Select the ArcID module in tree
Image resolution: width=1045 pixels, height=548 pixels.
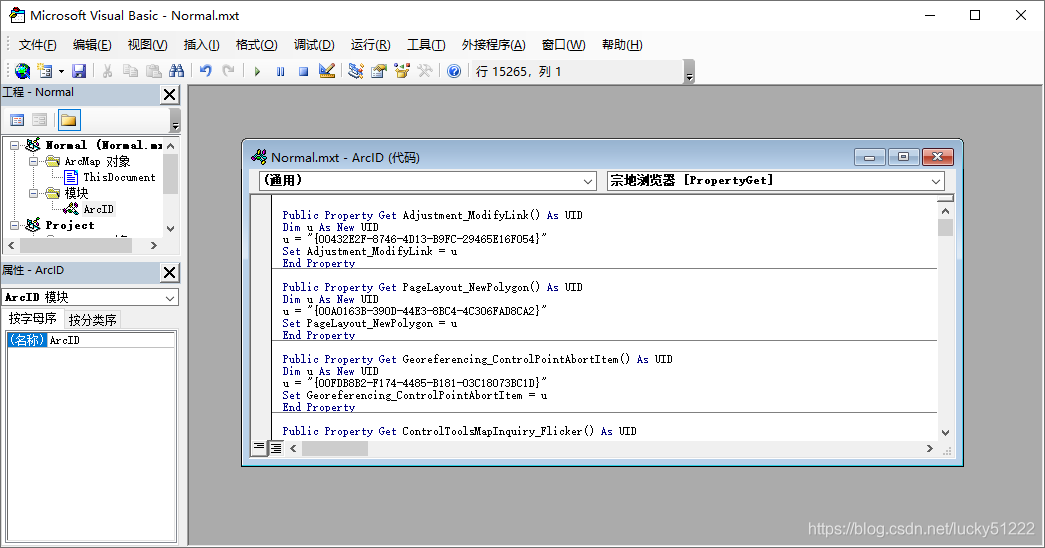point(99,209)
